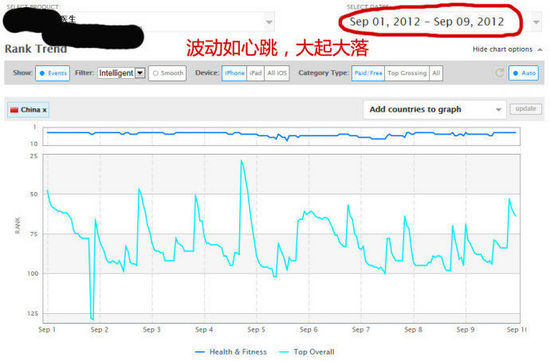Click Hide chart options link
Image resolution: width=550 pixels, height=361 pixels.
(502, 49)
